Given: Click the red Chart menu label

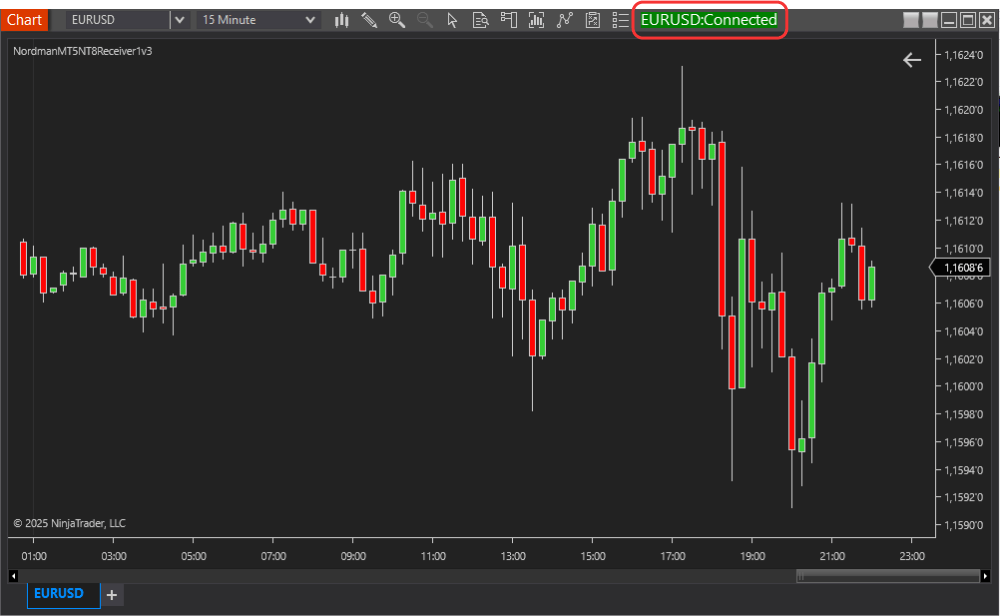Looking at the screenshot, I should (x=24, y=19).
